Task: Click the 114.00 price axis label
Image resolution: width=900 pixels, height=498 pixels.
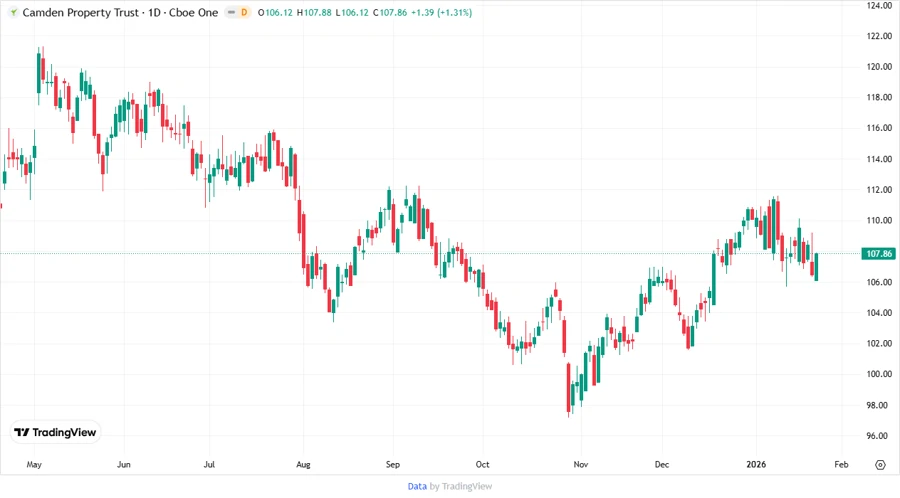Action: 879,159
